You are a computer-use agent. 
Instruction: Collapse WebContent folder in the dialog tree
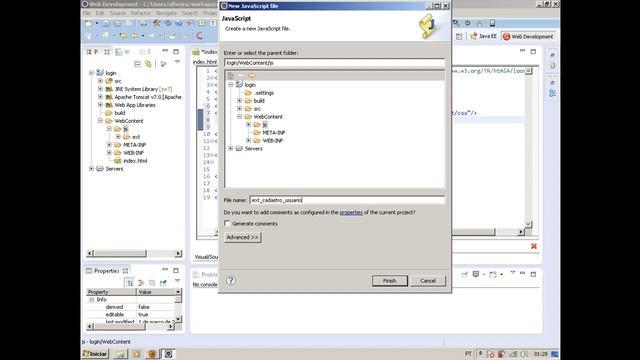pos(240,116)
